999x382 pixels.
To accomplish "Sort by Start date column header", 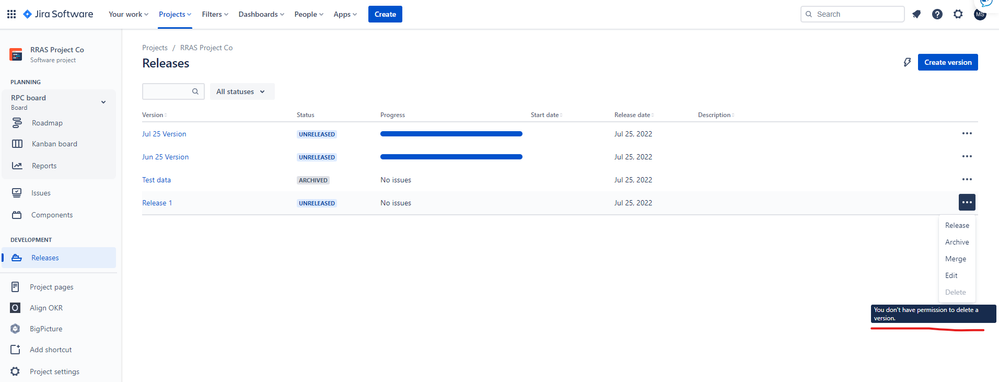I will pos(546,115).
